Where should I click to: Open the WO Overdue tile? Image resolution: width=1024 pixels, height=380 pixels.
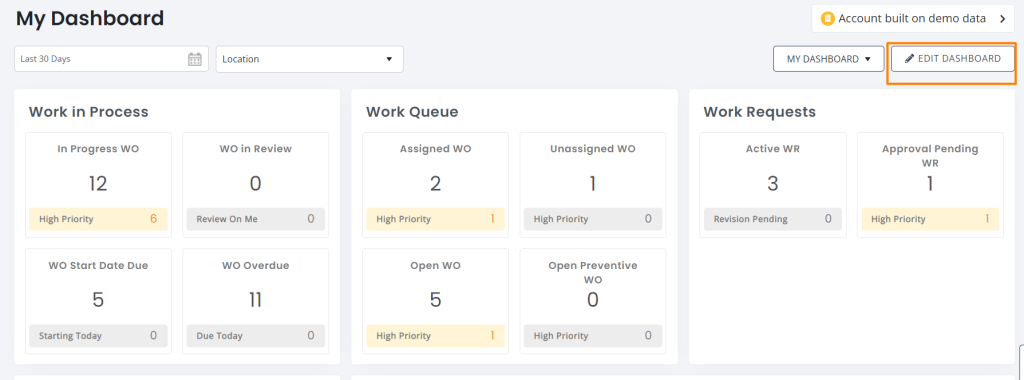pyautogui.click(x=255, y=301)
